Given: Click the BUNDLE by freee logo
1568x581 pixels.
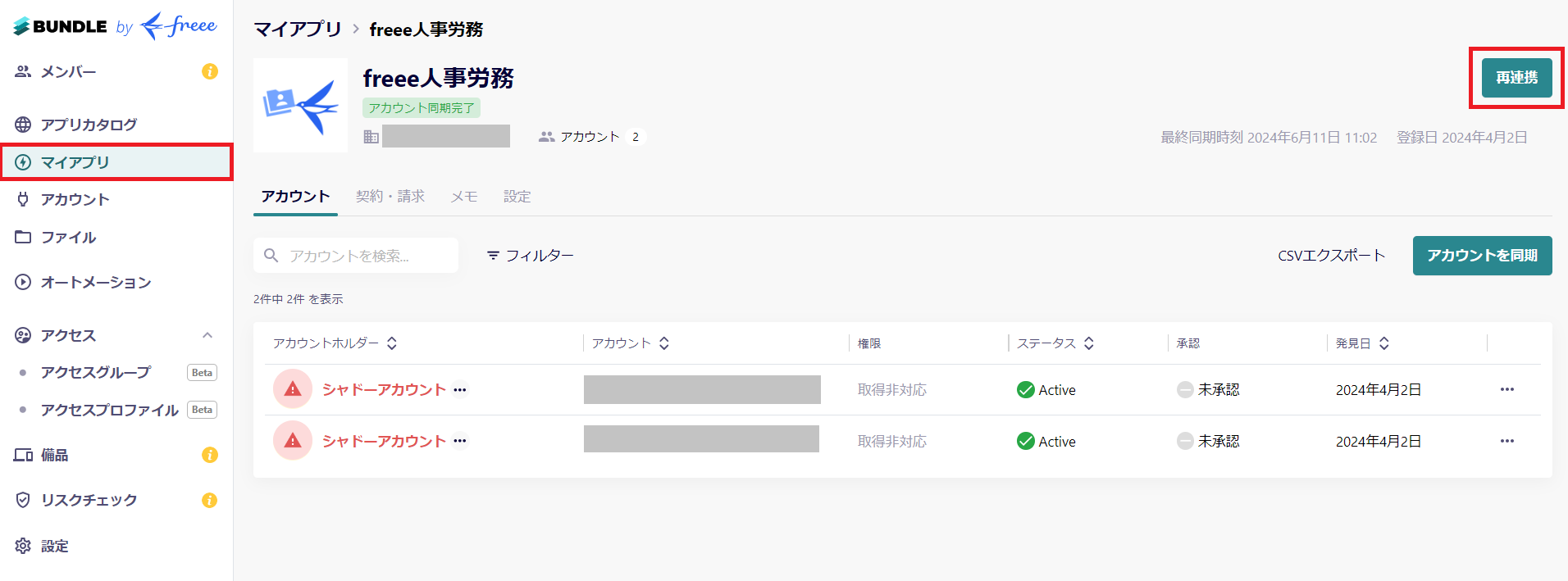Looking at the screenshot, I should pyautogui.click(x=113, y=26).
